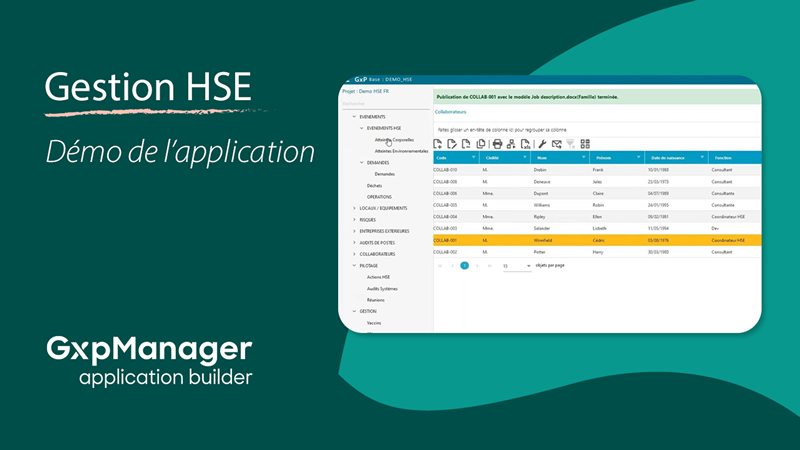The height and width of the screenshot is (450, 800).
Task: Click the Potter name cell
Action: point(540,252)
